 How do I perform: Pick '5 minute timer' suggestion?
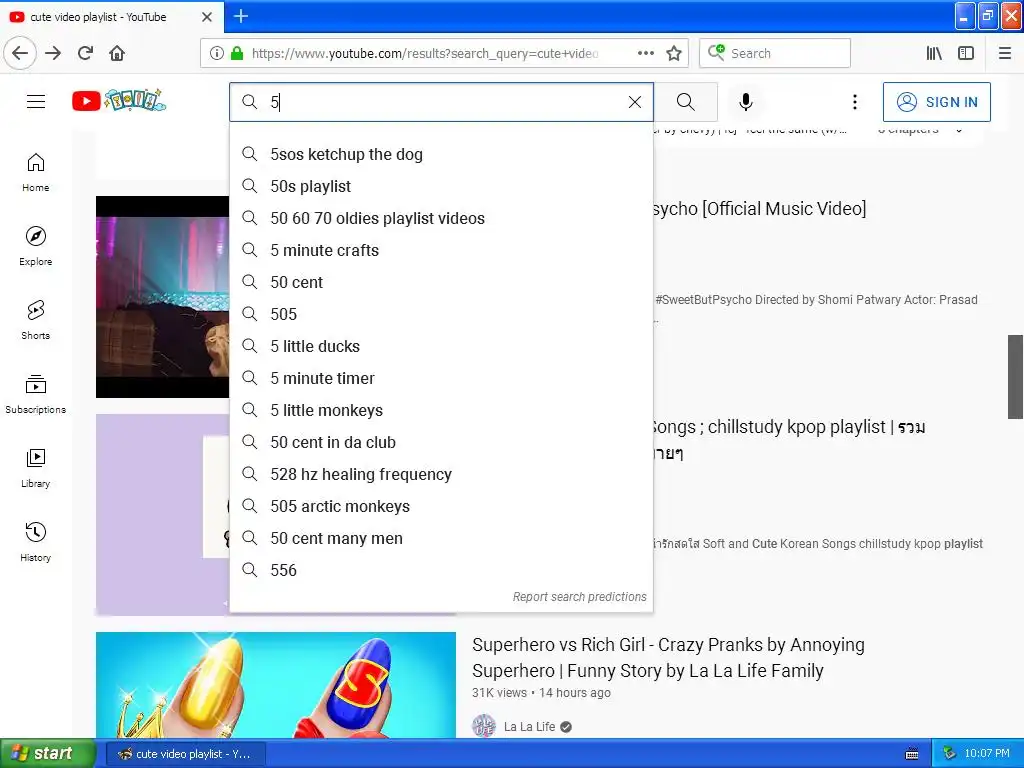441,378
